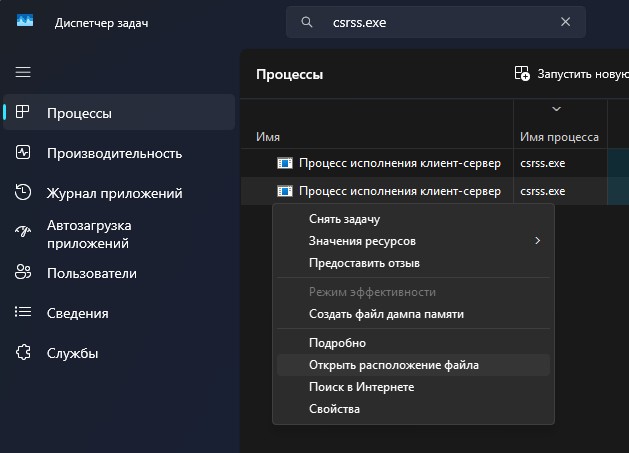Open the Процессы page in sidebar
The image size is (629, 453).
click(x=119, y=112)
